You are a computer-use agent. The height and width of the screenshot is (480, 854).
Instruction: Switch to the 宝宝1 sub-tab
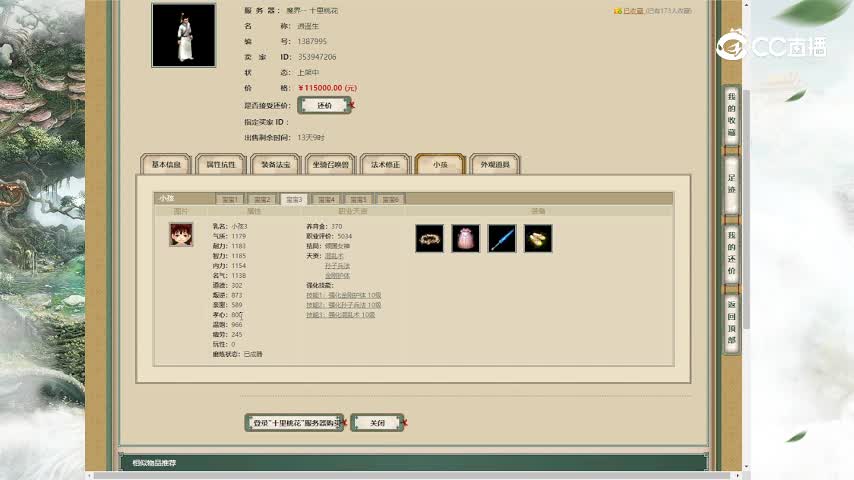click(x=230, y=199)
